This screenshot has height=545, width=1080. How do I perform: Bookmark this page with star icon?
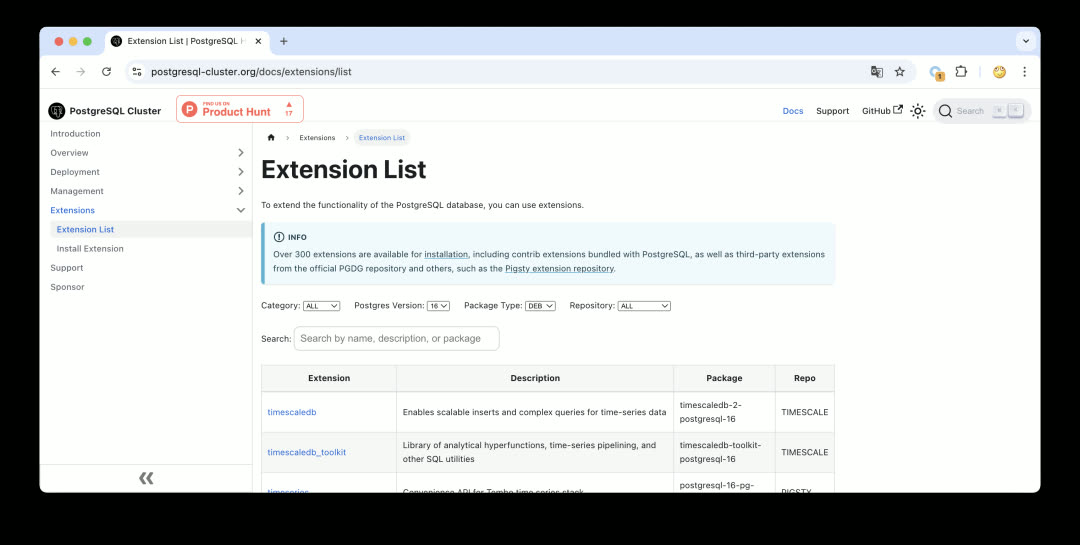pyautogui.click(x=900, y=72)
